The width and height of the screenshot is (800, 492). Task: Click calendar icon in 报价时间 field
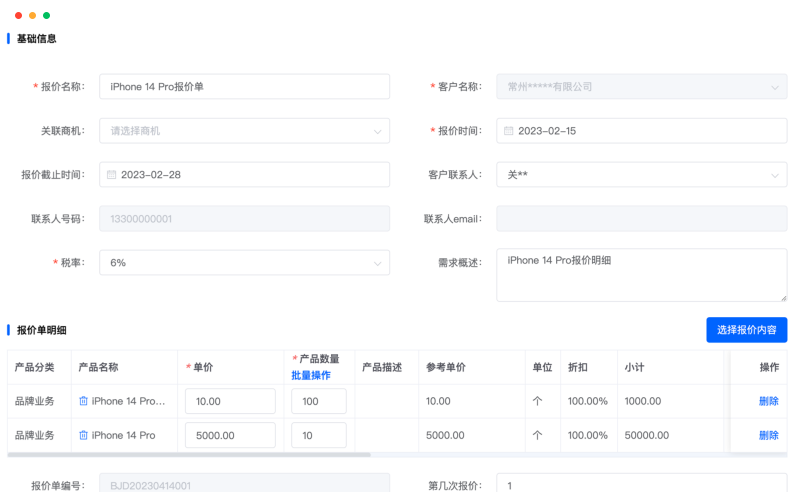[x=508, y=131]
